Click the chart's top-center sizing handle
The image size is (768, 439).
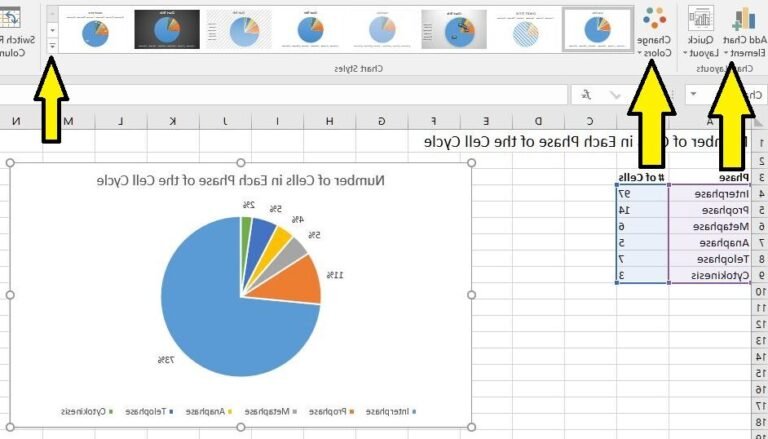tap(240, 163)
